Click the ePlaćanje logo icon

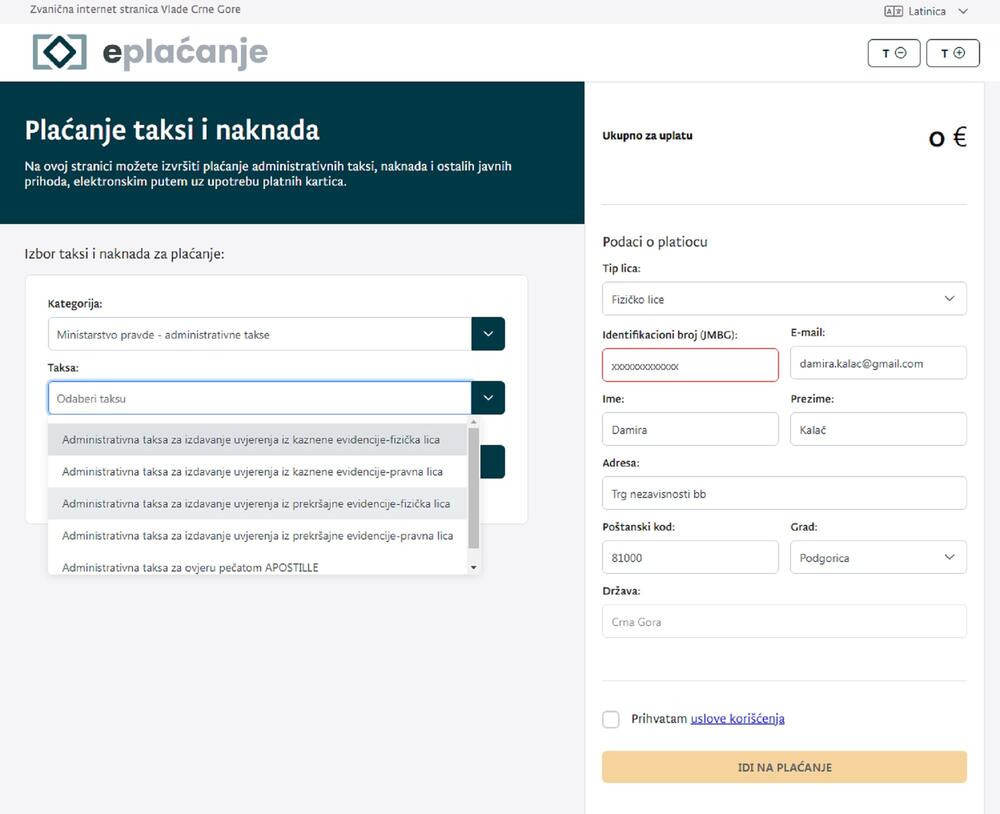tap(60, 52)
